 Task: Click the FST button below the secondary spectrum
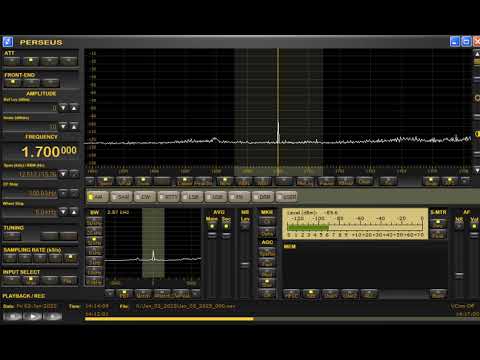(x=124, y=294)
